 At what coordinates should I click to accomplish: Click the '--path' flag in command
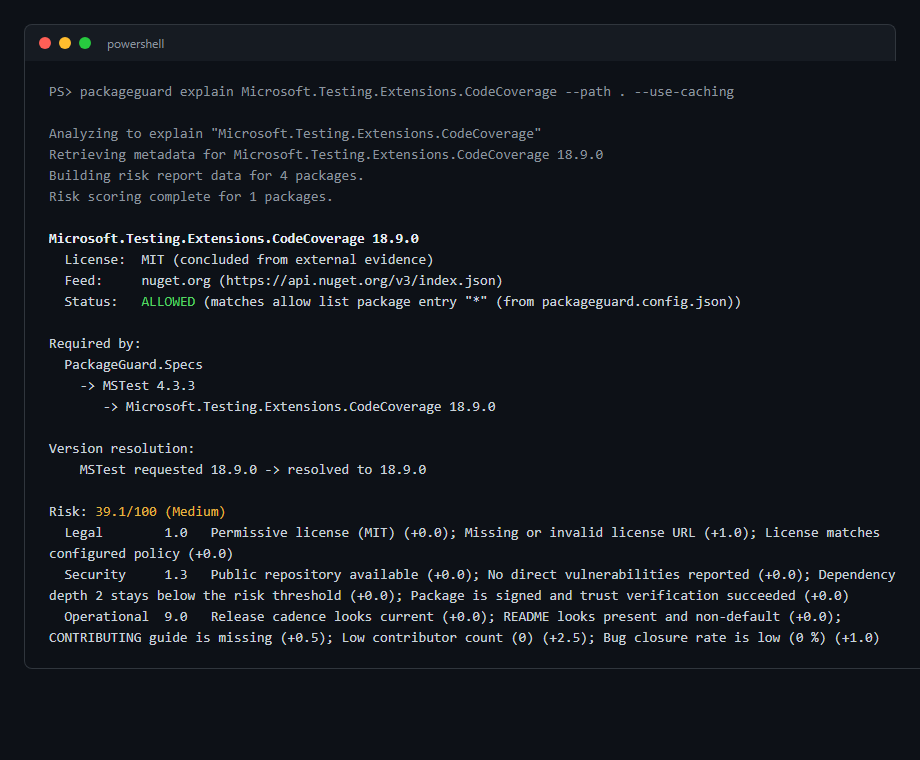click(x=588, y=92)
